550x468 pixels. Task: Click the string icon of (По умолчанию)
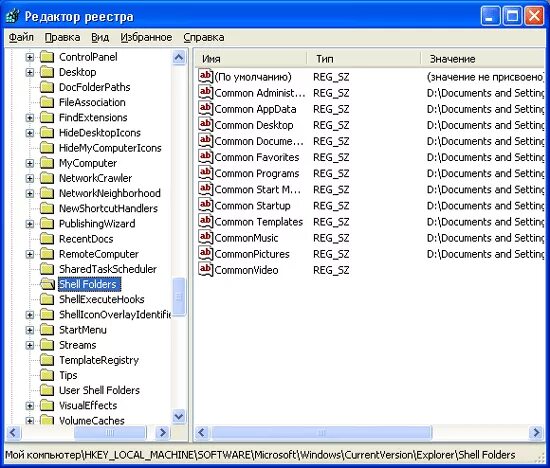pyautogui.click(x=206, y=76)
